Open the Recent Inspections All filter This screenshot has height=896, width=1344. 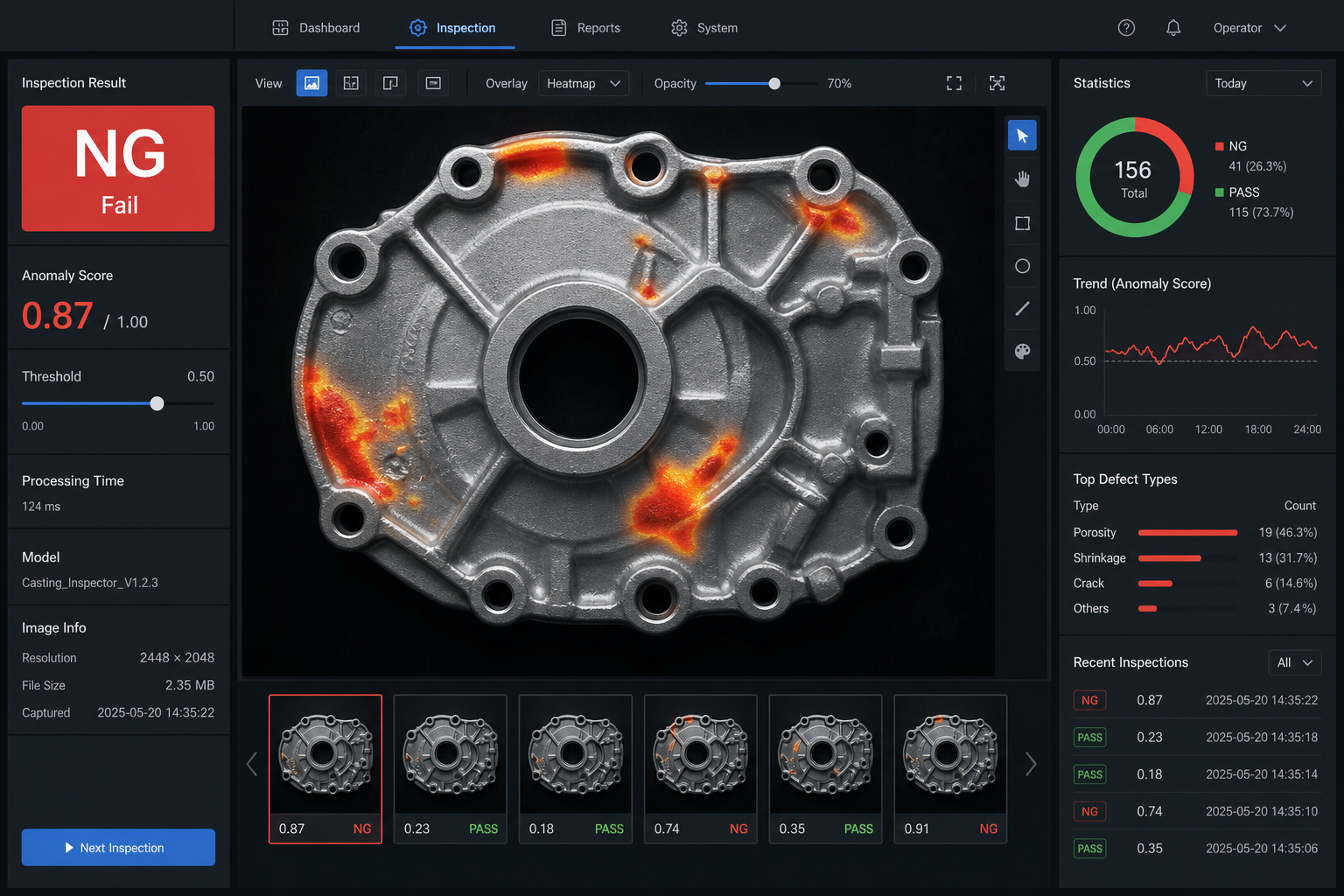[x=1294, y=662]
